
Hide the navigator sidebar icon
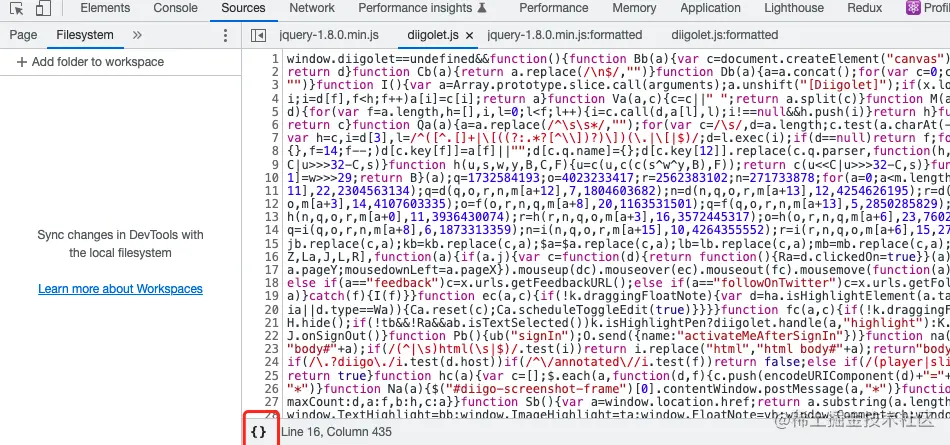click(x=258, y=36)
